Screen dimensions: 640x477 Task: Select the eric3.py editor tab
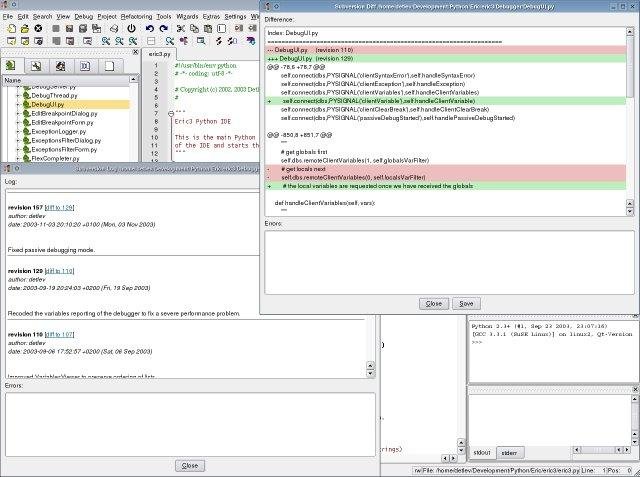159,55
